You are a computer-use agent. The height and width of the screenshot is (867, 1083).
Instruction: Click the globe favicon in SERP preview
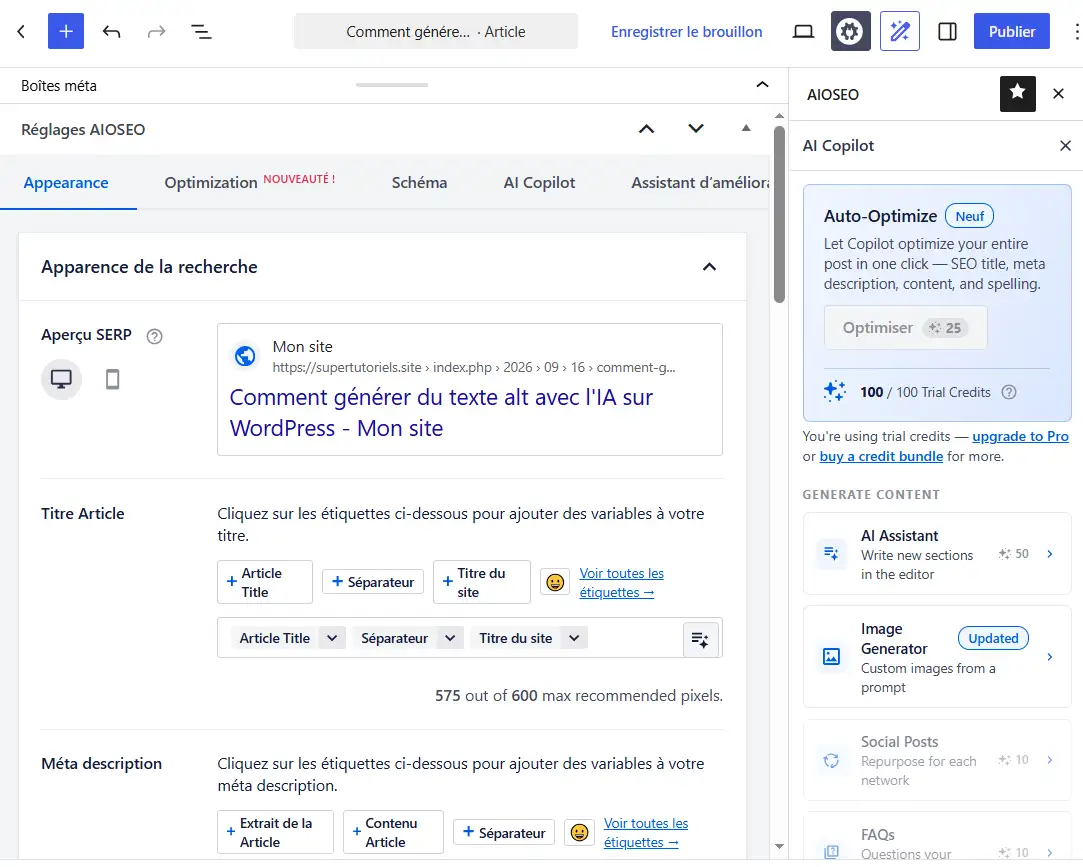tap(245, 356)
